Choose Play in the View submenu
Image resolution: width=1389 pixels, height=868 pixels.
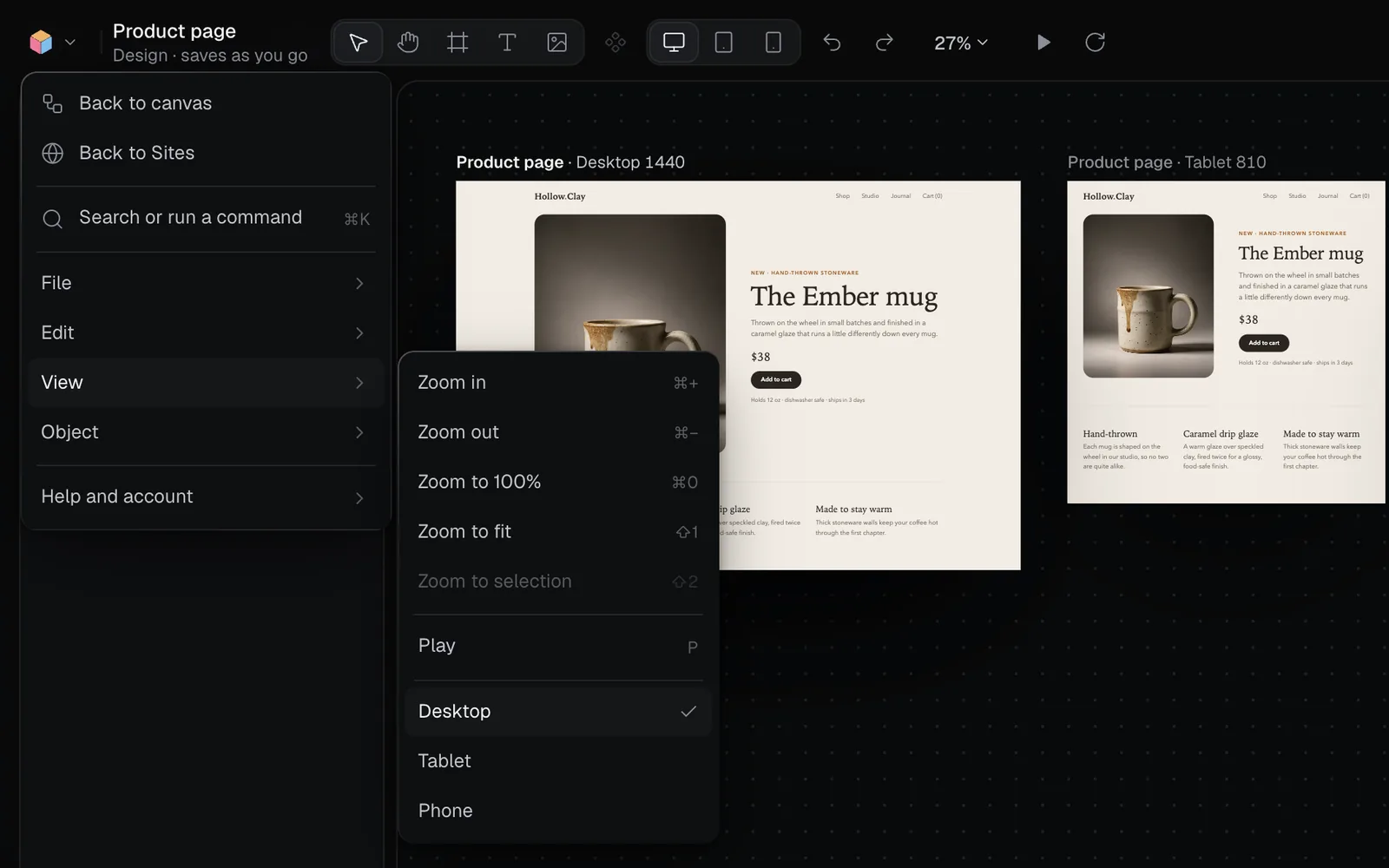[558, 646]
